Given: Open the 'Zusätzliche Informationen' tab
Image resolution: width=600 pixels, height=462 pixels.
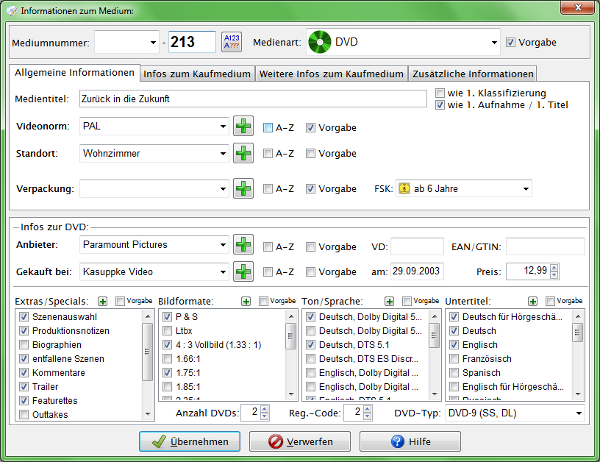Looking at the screenshot, I should (x=472, y=74).
